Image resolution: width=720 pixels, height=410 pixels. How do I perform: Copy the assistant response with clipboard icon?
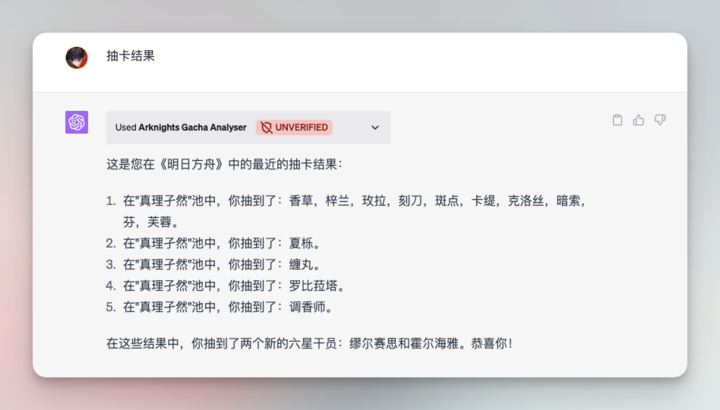pyautogui.click(x=617, y=120)
